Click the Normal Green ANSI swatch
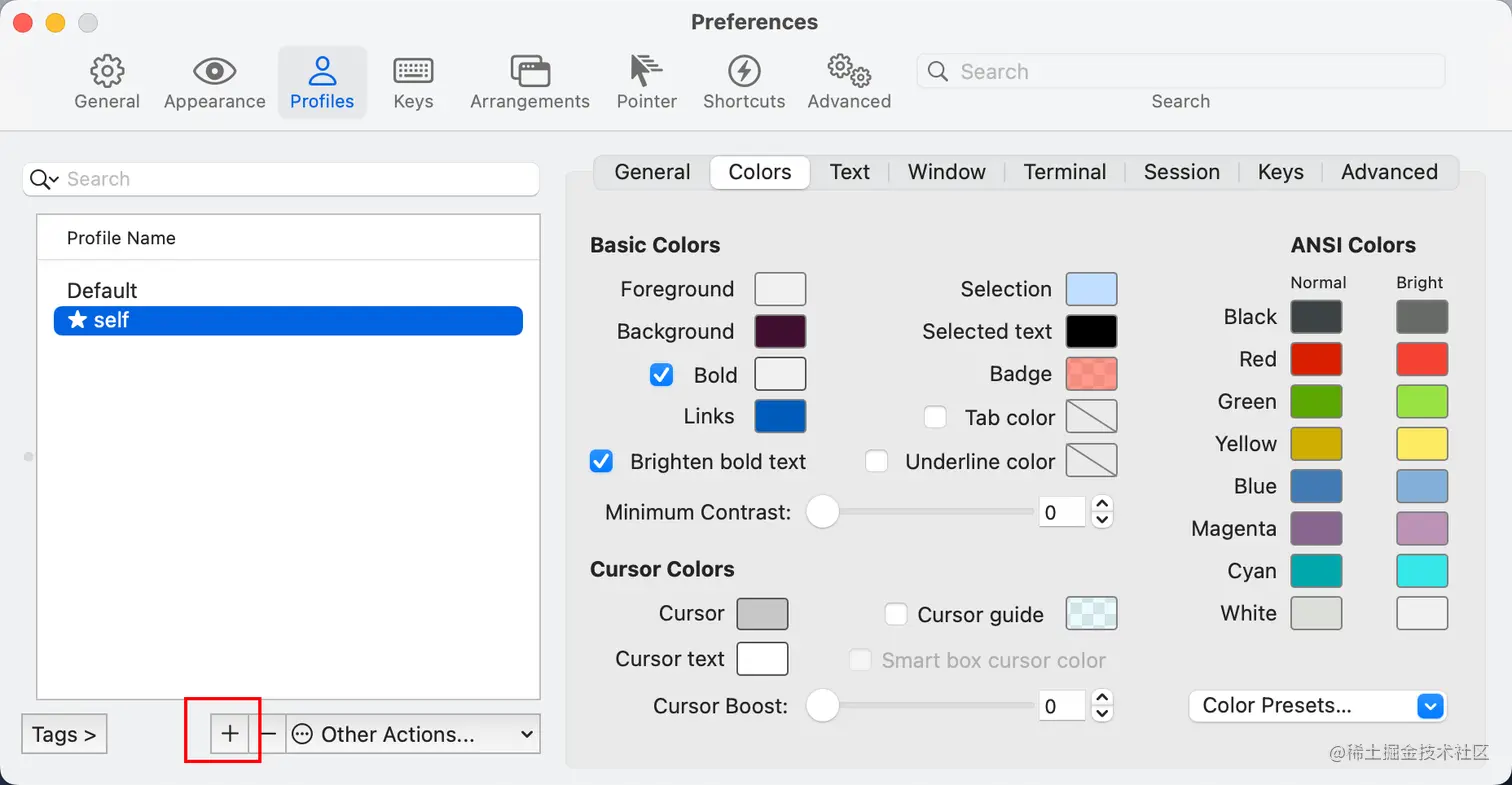Image resolution: width=1512 pixels, height=785 pixels. (1316, 401)
